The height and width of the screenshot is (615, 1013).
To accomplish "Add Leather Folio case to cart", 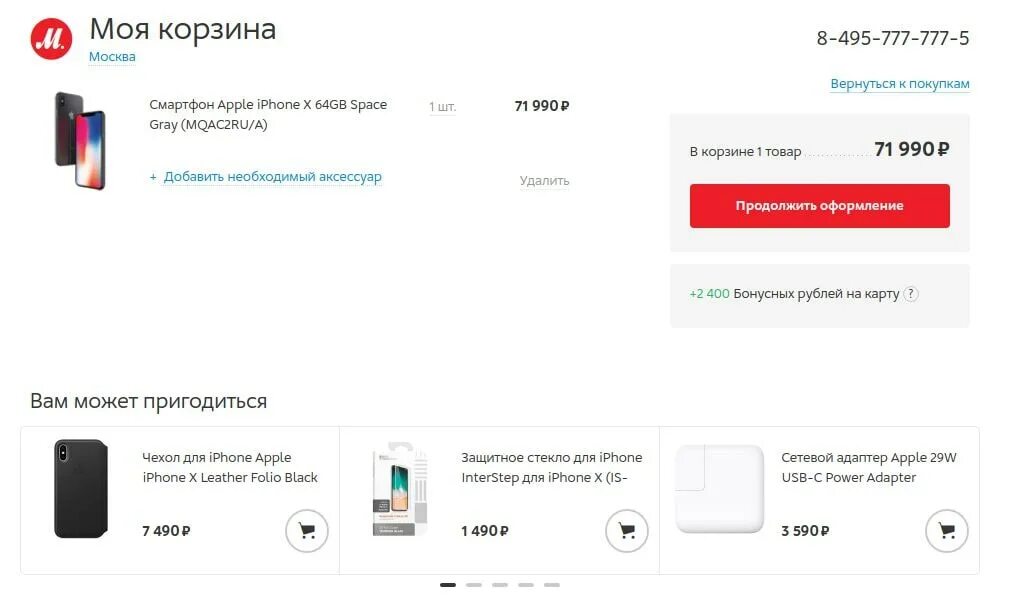I will pos(307,531).
